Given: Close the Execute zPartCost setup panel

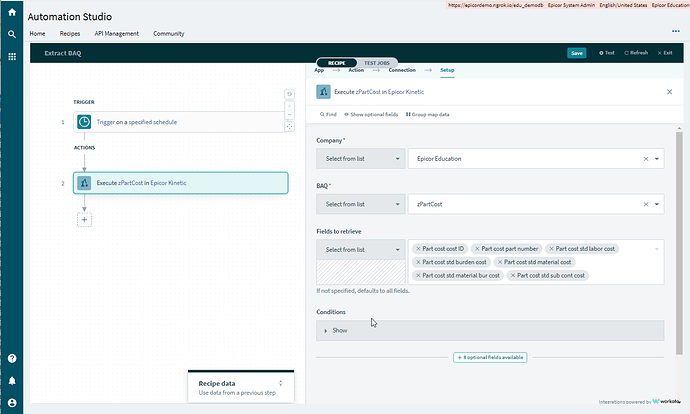Looking at the screenshot, I should tap(669, 92).
